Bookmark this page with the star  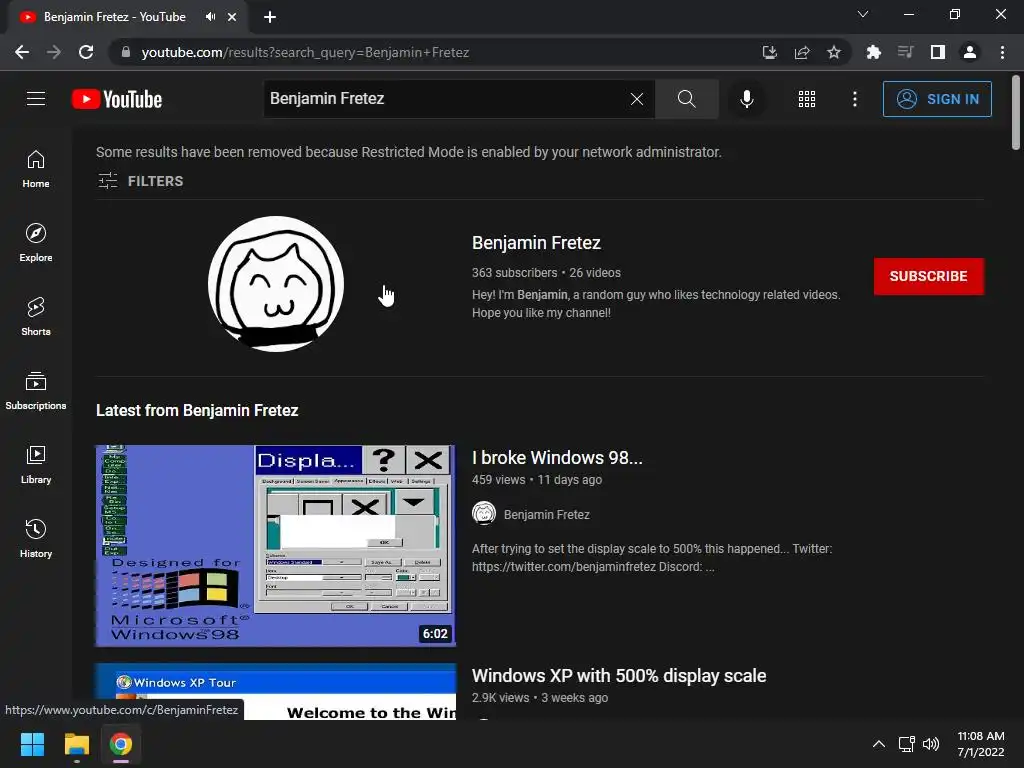click(833, 52)
